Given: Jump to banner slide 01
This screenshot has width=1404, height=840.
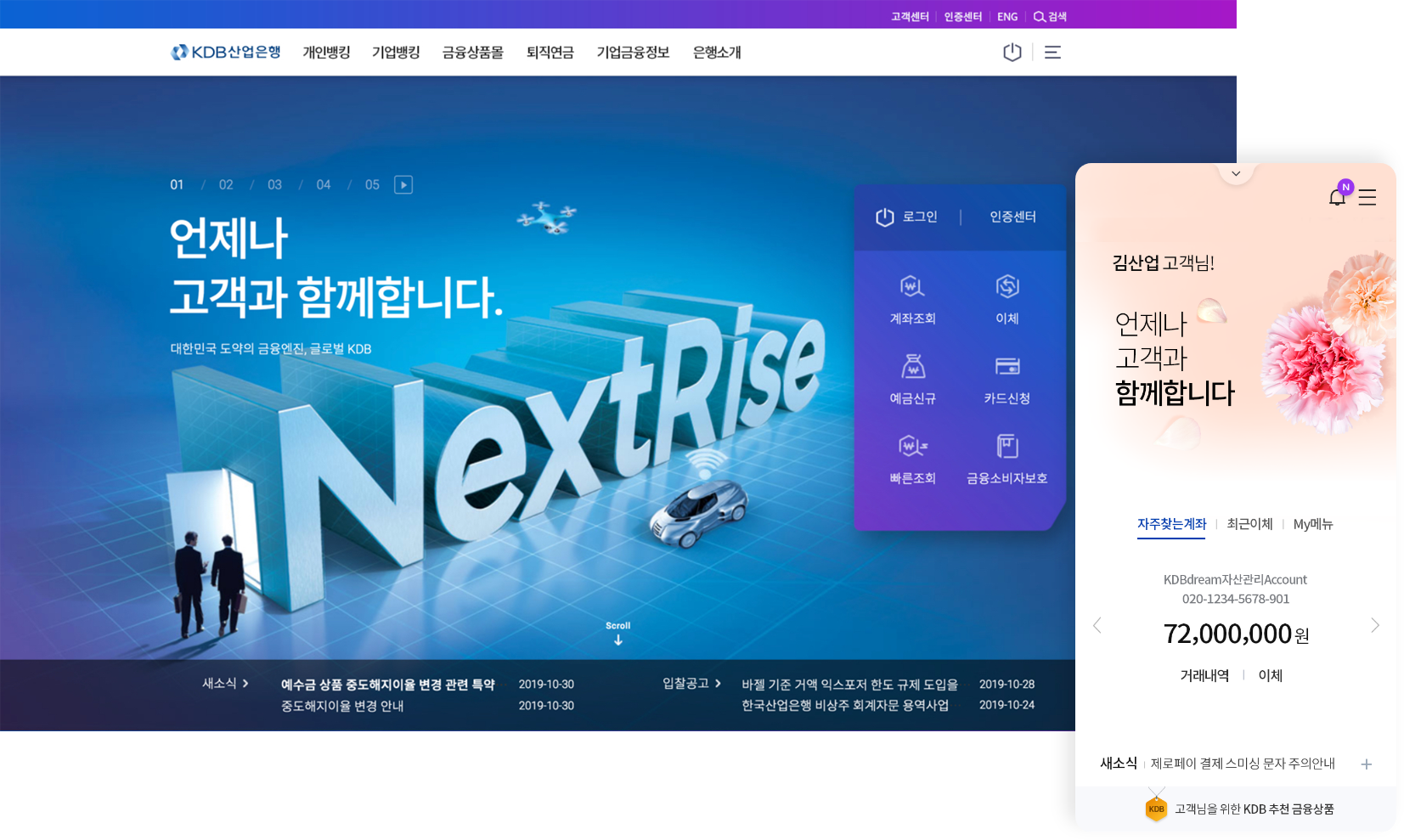Looking at the screenshot, I should click(177, 184).
